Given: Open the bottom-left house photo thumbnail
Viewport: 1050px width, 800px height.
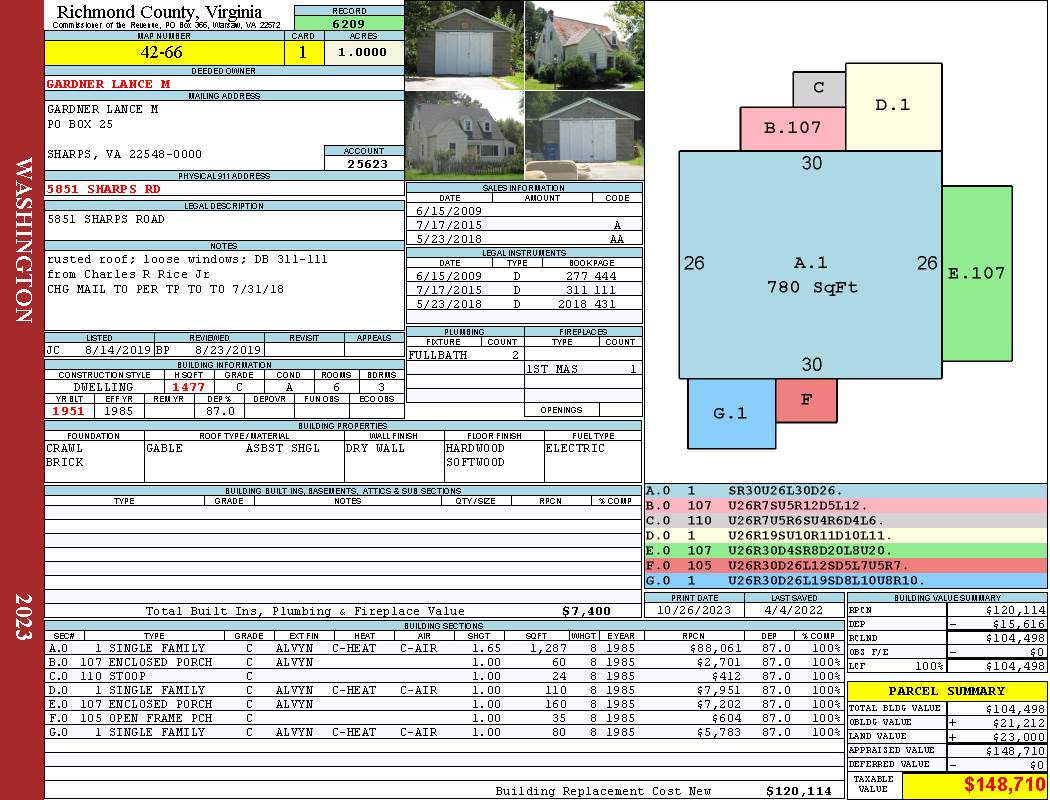Looking at the screenshot, I should [464, 136].
